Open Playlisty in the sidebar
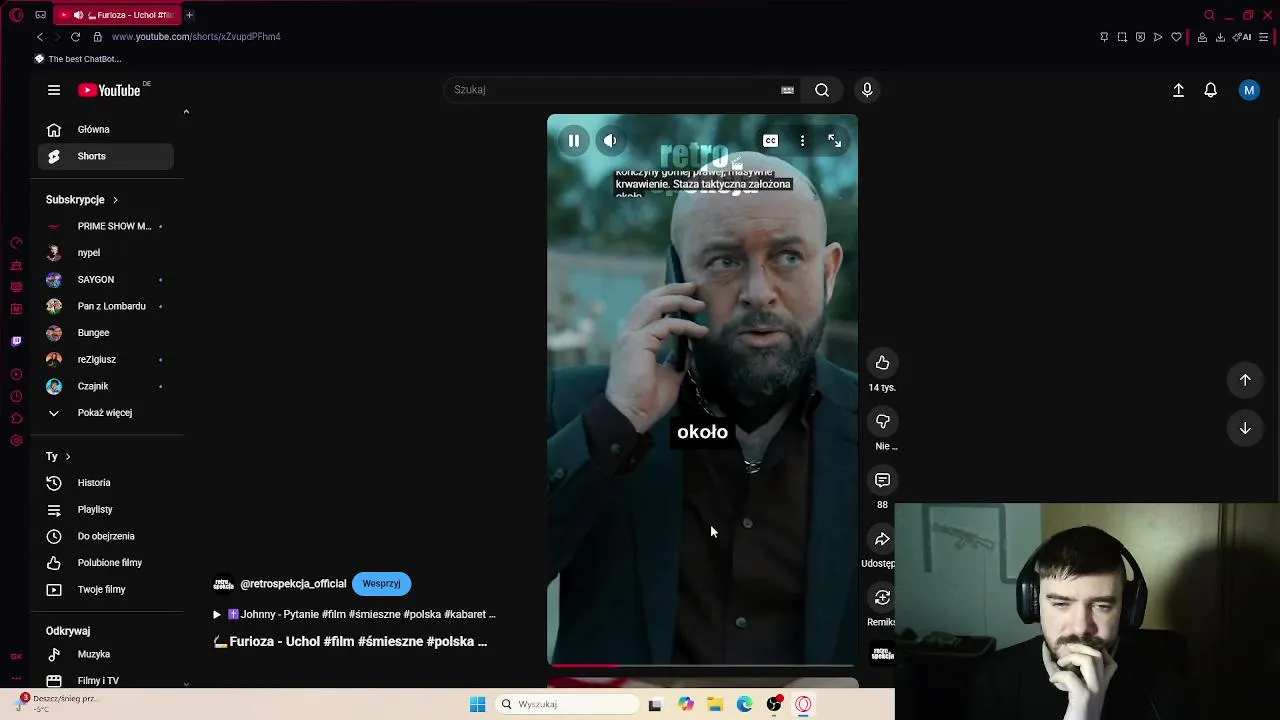Screen dimensions: 1280x720 point(106,510)
